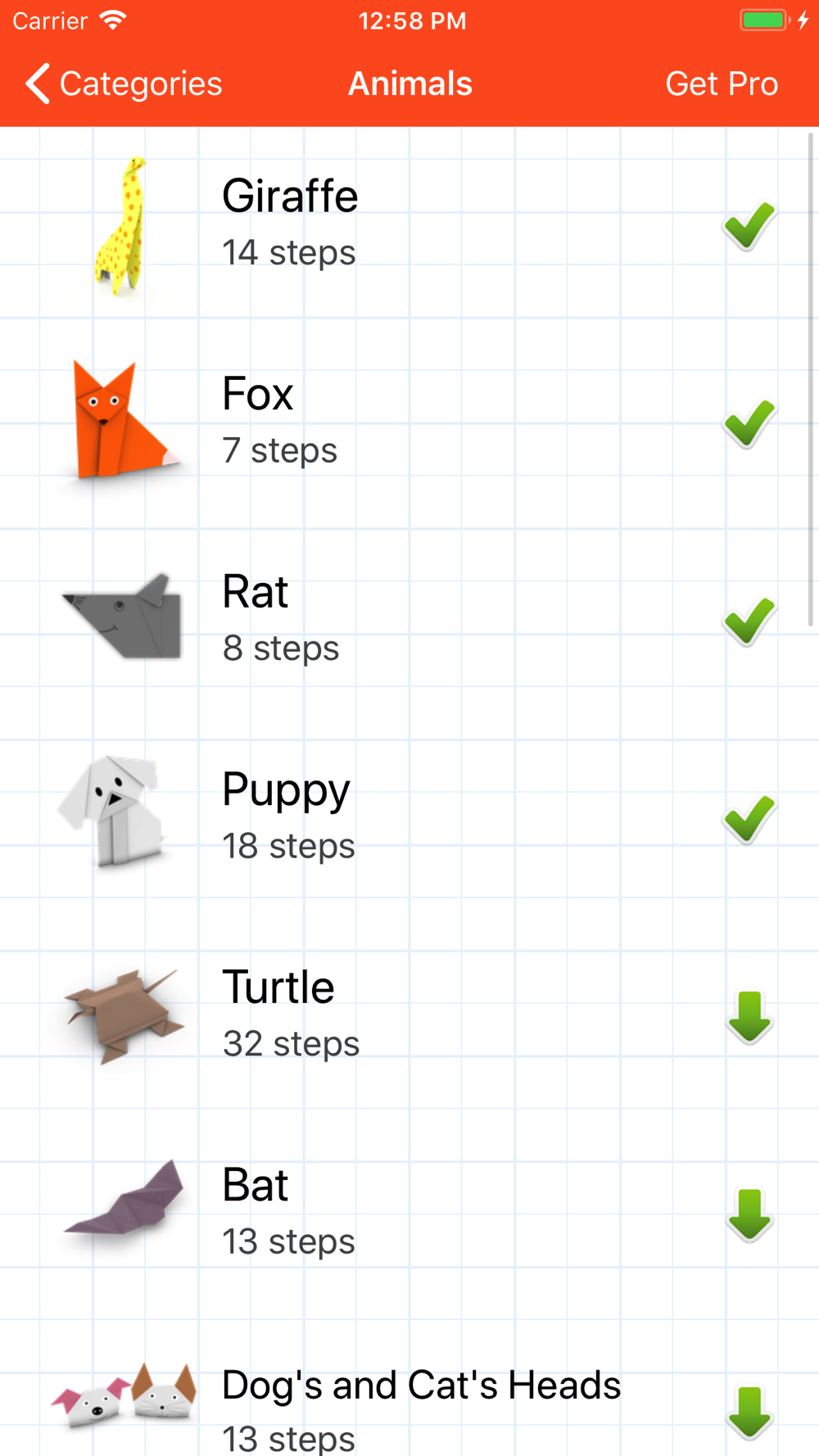Select the Dog's and Cat's Heads title
Viewport: 819px width, 1456px height.
(x=421, y=1385)
